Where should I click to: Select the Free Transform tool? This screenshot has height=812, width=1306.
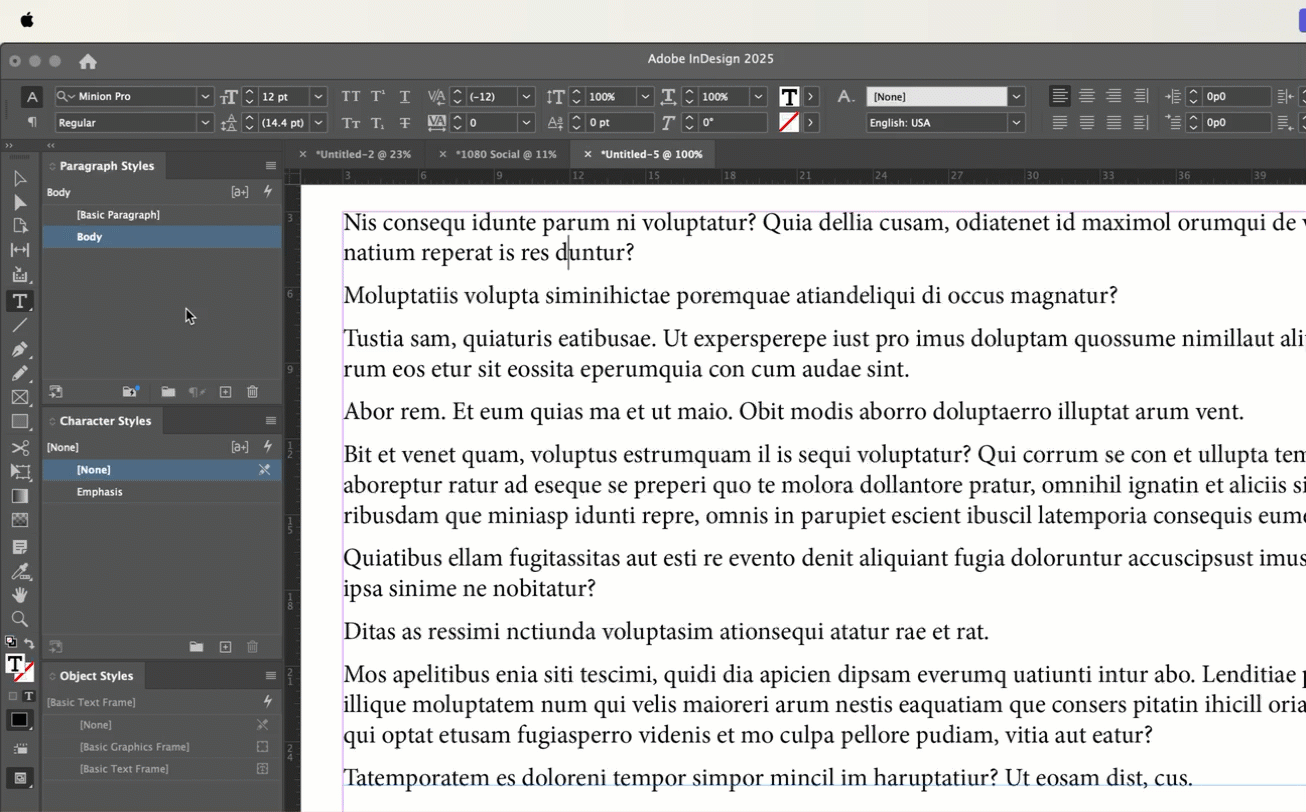(19, 471)
